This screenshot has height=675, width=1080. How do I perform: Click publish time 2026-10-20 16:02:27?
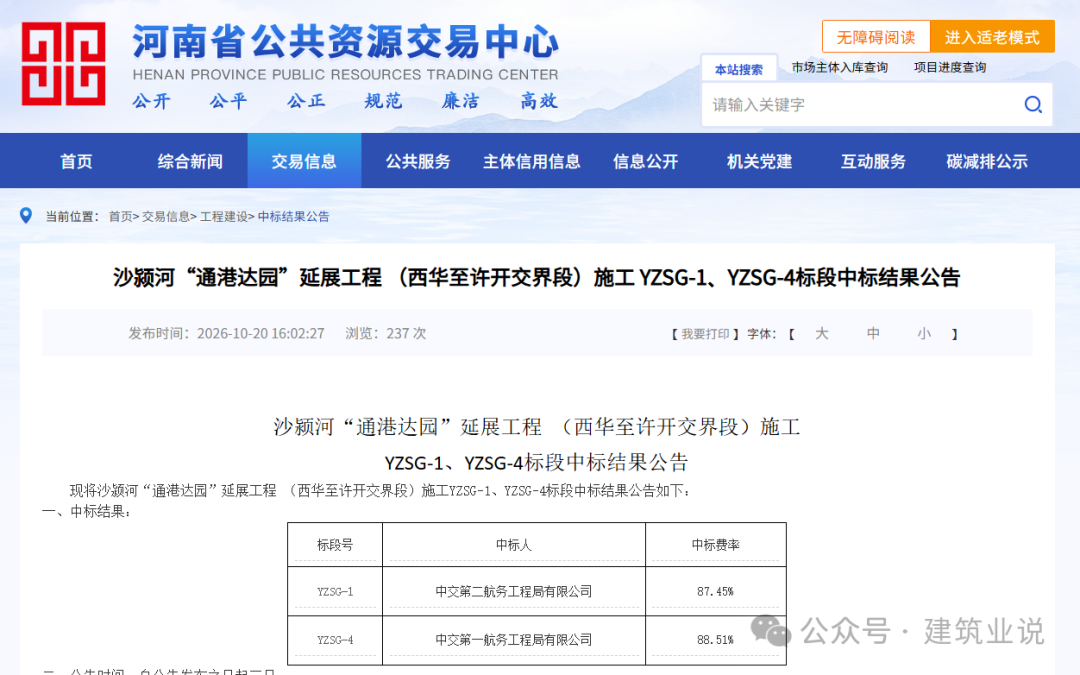pos(260,333)
